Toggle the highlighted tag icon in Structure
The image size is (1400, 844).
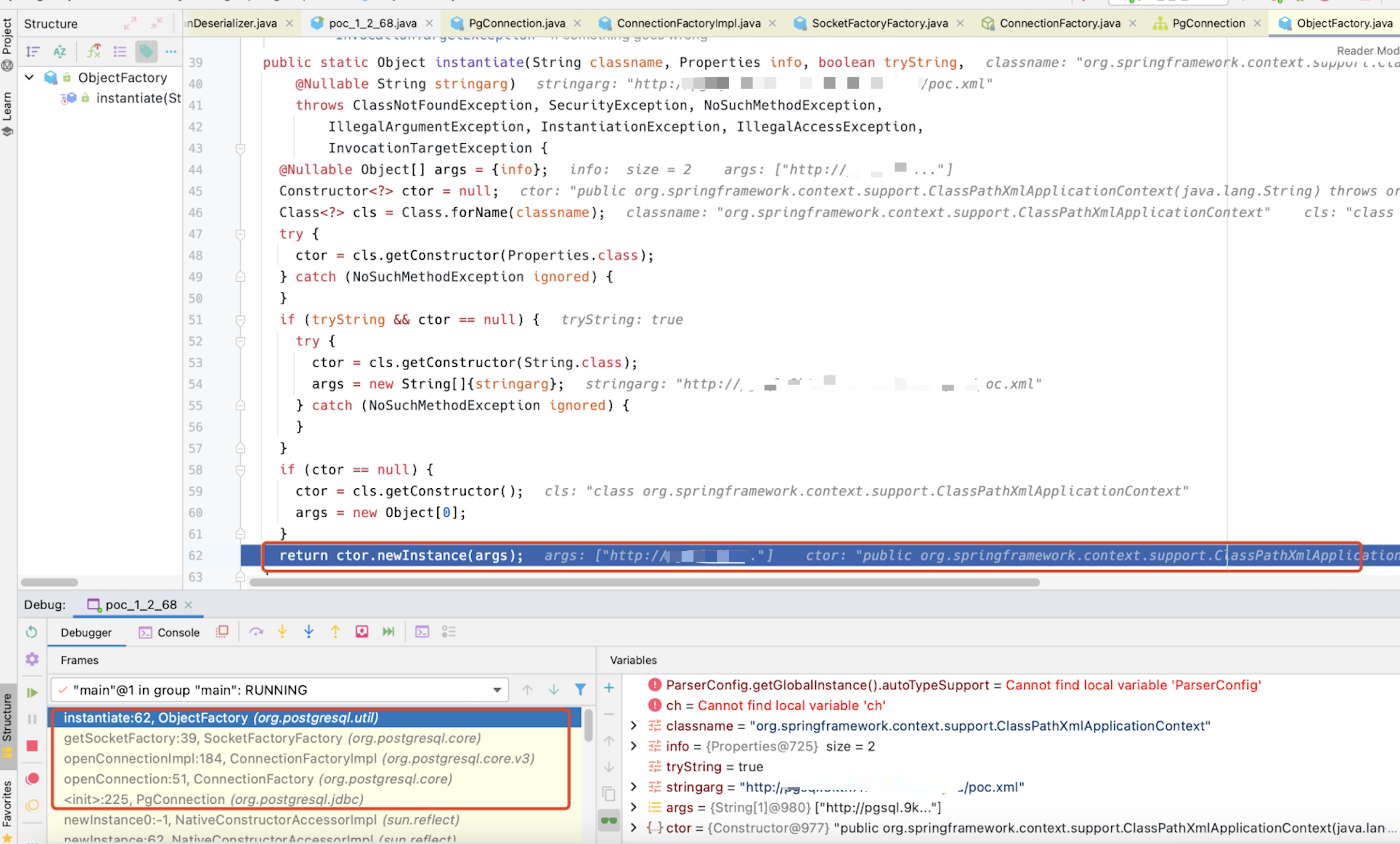(146, 51)
